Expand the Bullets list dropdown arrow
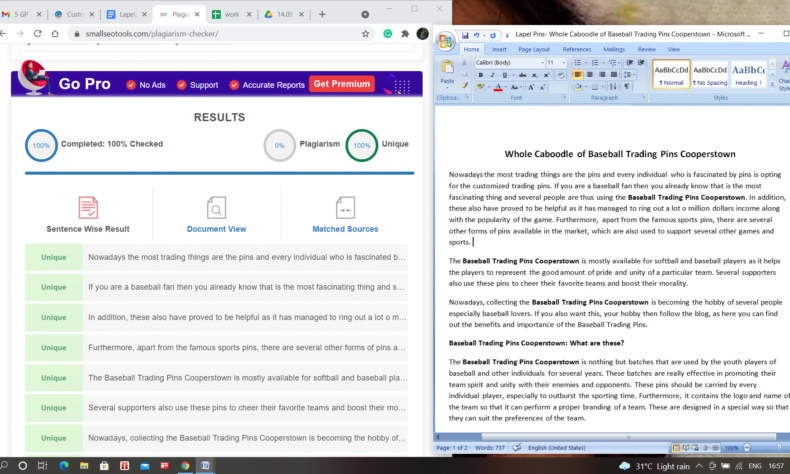 click(x=586, y=62)
